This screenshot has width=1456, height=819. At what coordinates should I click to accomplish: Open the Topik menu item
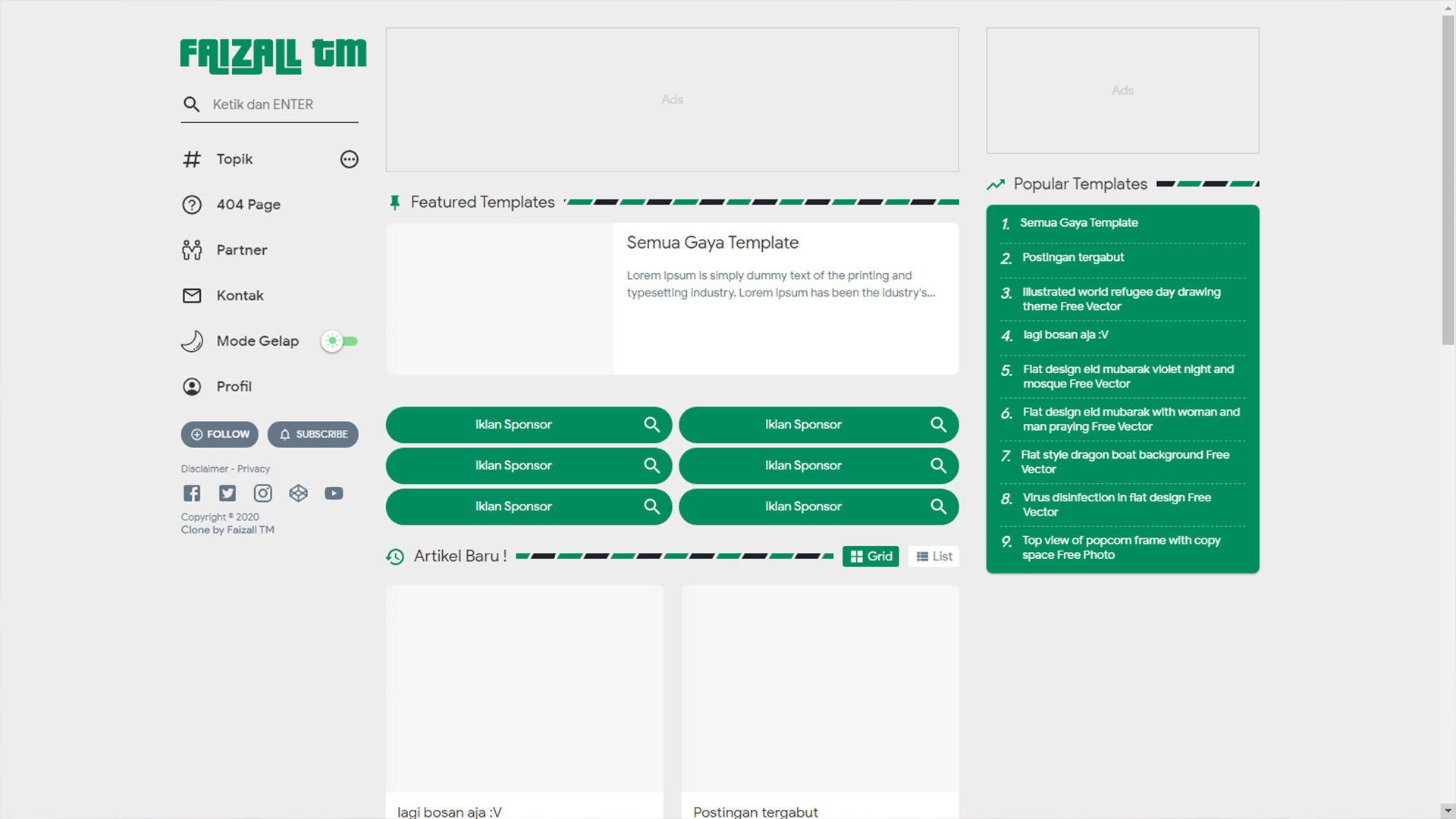(x=234, y=159)
